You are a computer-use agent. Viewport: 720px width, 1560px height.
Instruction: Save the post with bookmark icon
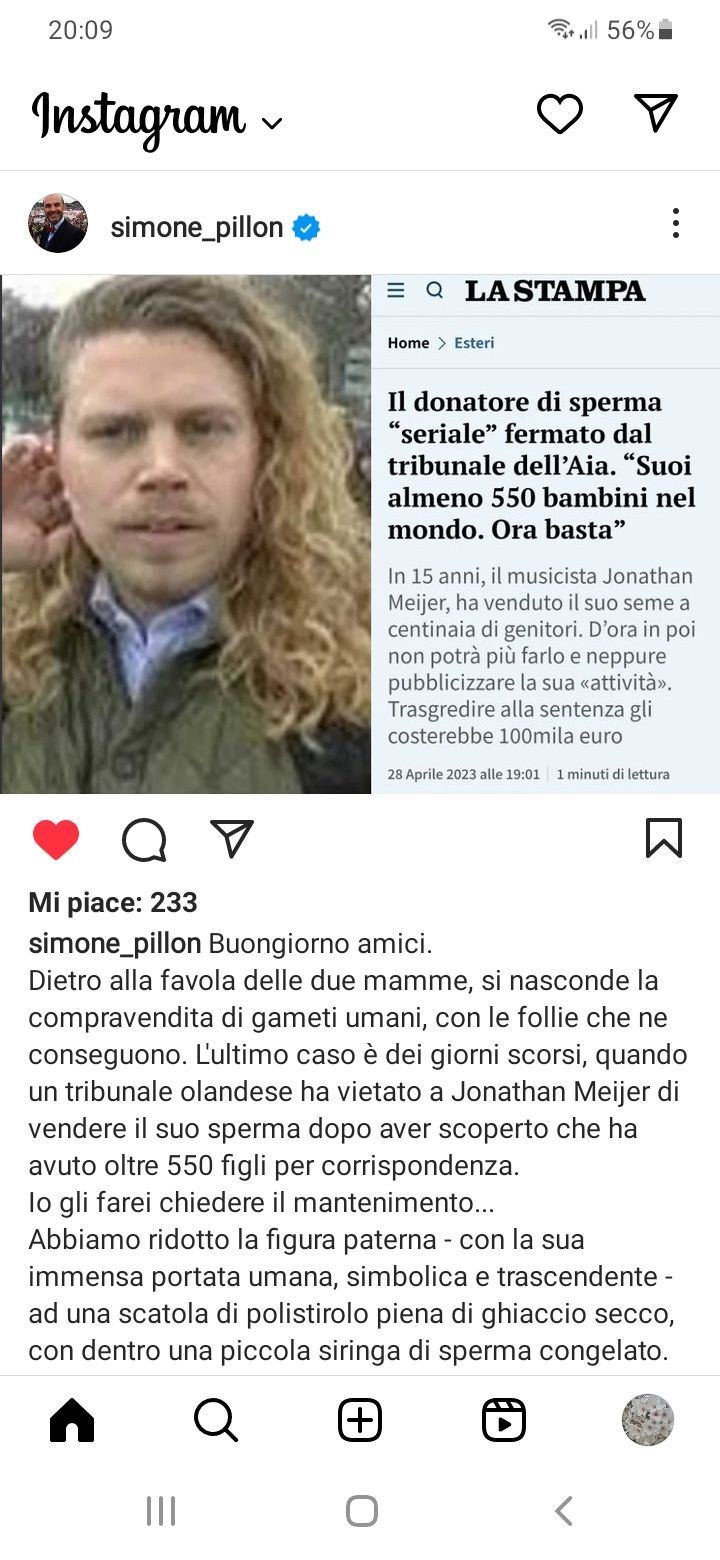664,838
